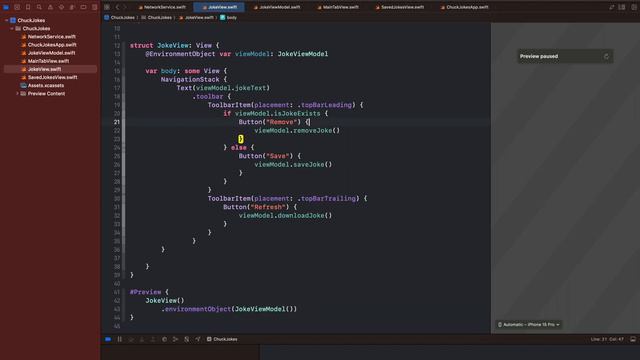Collapse the ChuckJokes group folder
The image size is (640, 360).
pyautogui.click(x=12, y=28)
